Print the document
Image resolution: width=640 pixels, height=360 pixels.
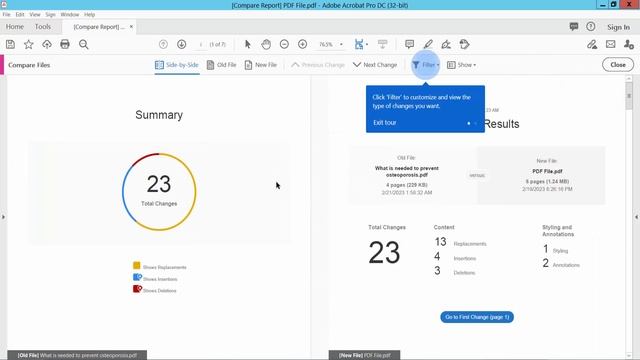(x=65, y=44)
